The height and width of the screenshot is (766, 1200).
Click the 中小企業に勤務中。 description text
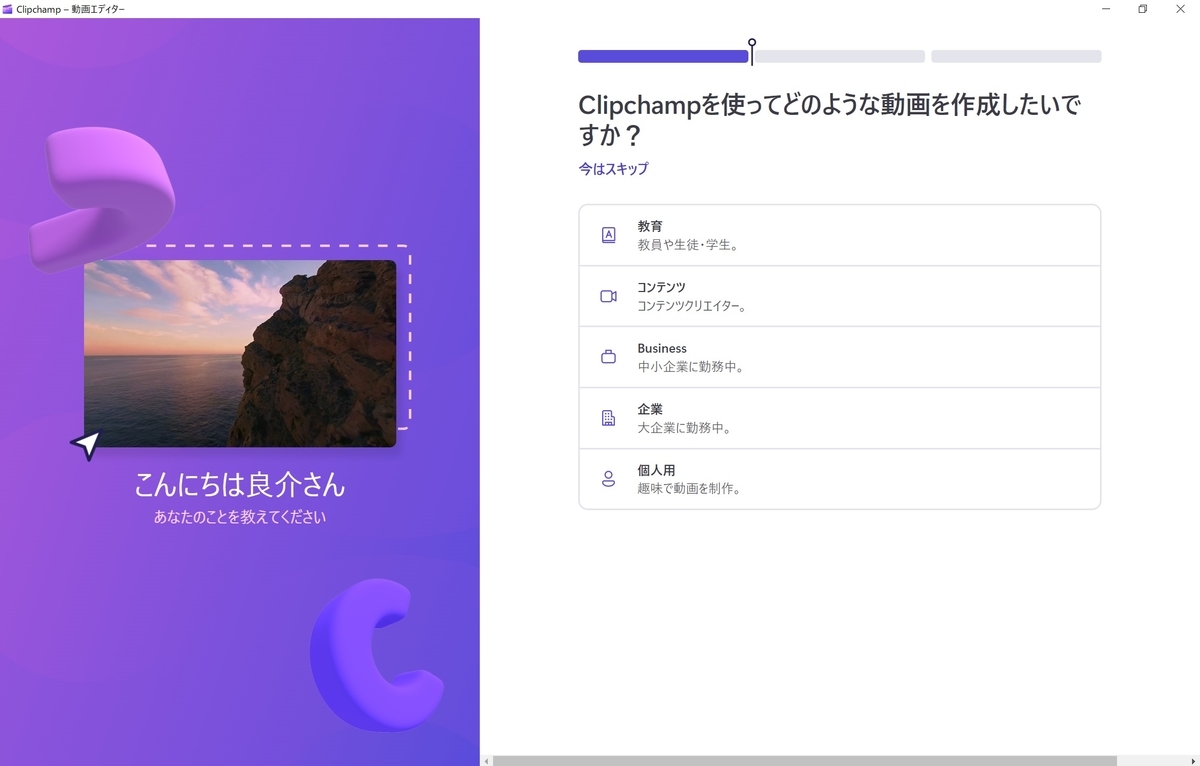coord(691,367)
